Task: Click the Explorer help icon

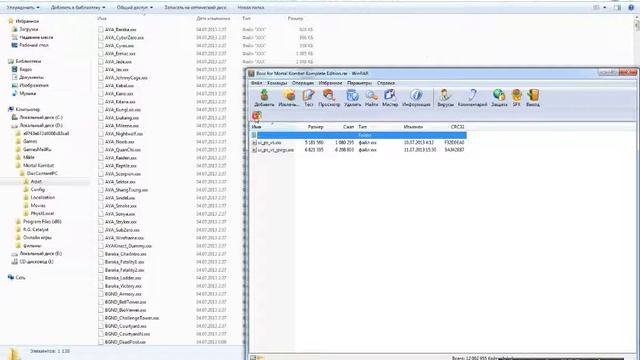Action: pyautogui.click(x=631, y=7)
